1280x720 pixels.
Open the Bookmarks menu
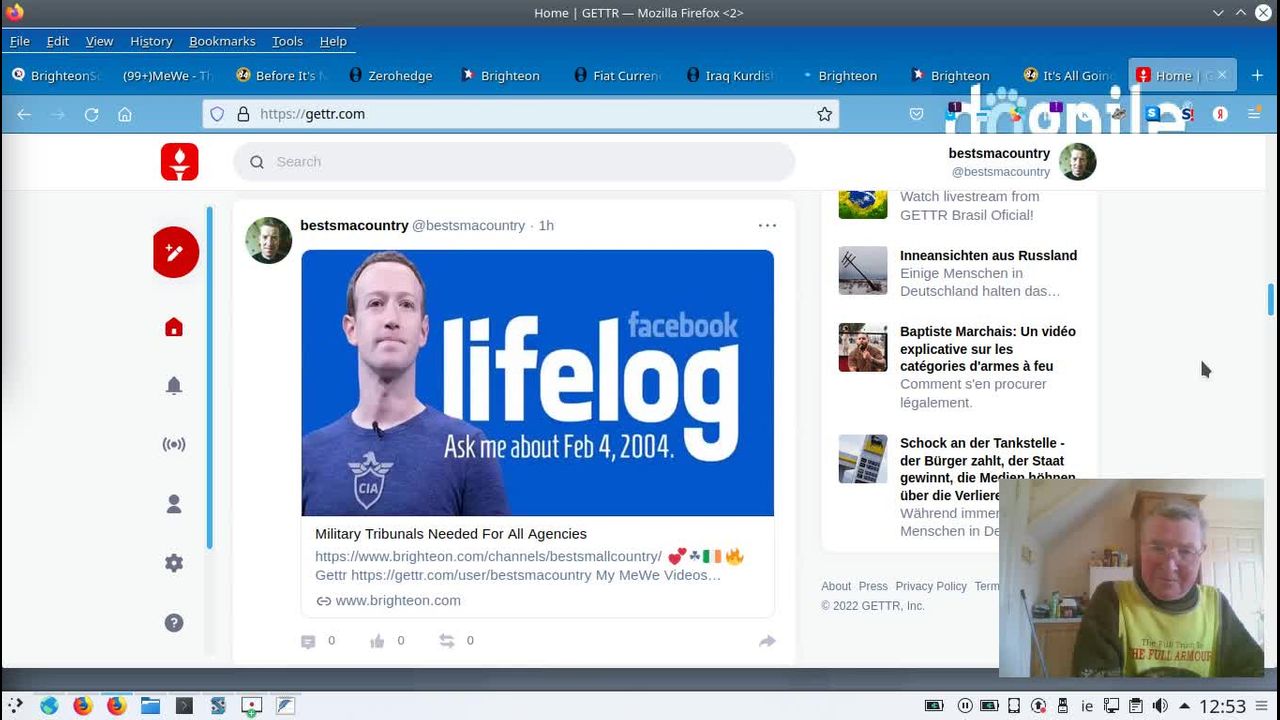click(222, 41)
